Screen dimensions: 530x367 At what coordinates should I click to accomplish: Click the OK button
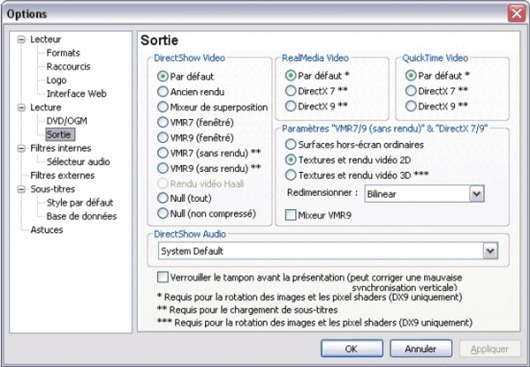pos(352,348)
